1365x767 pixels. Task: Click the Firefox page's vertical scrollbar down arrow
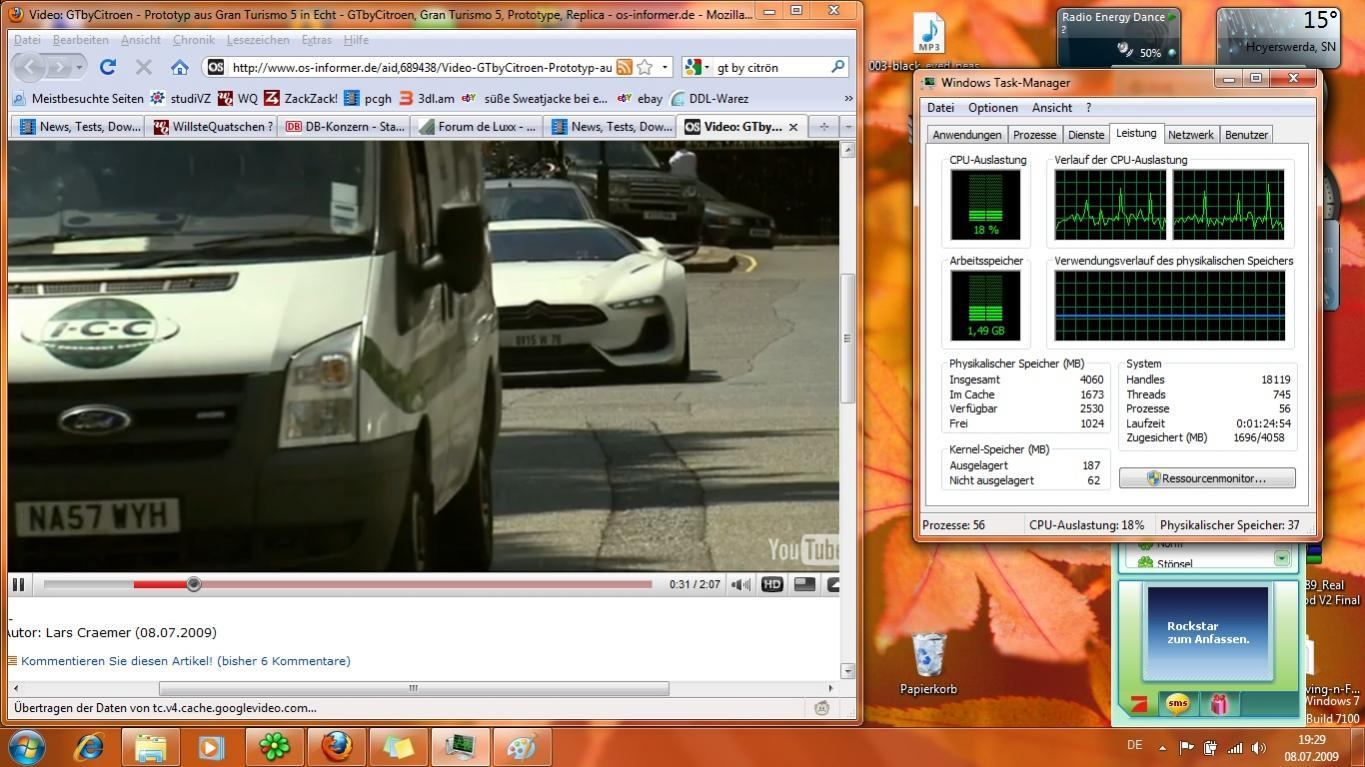(x=848, y=671)
